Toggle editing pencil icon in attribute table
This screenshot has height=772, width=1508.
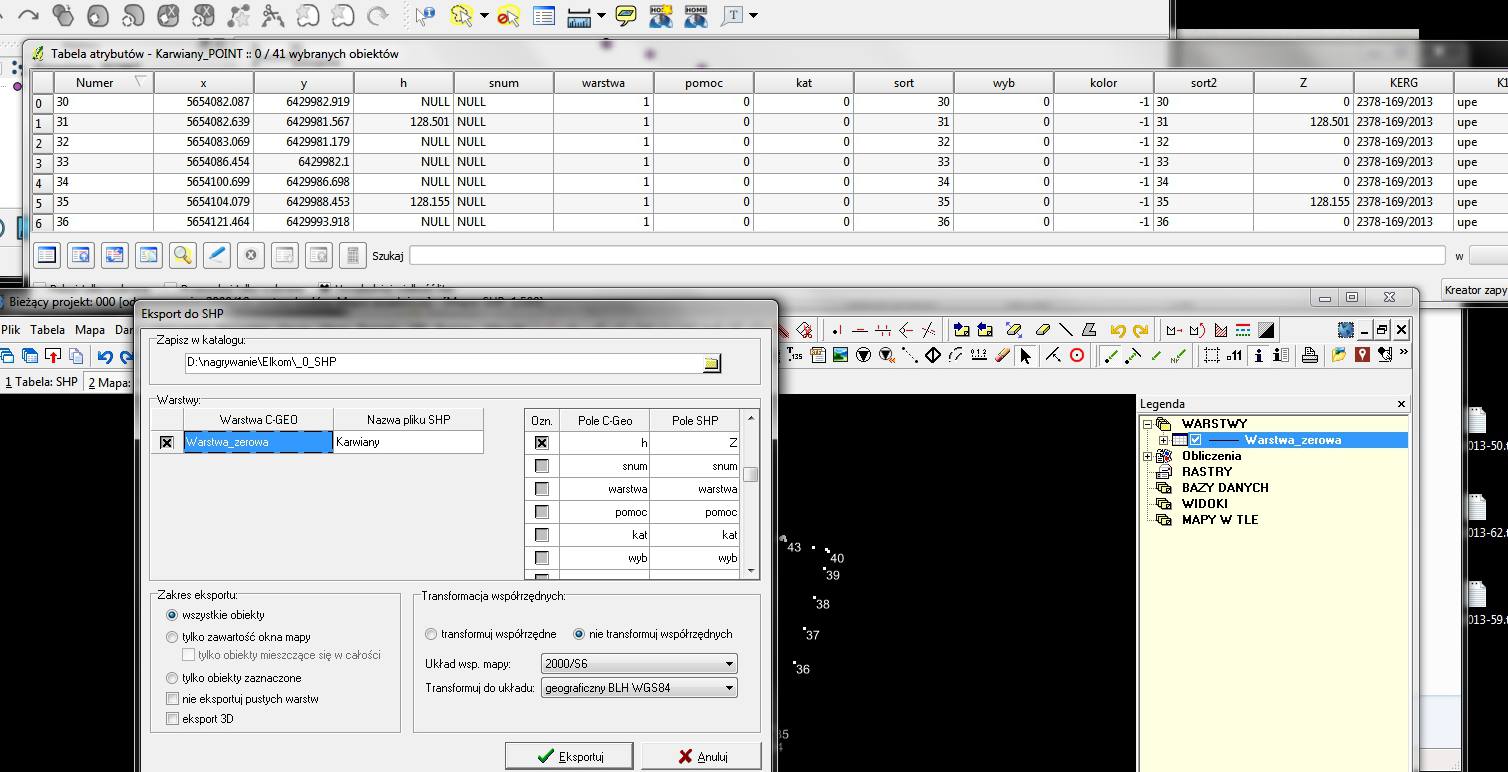tap(216, 256)
